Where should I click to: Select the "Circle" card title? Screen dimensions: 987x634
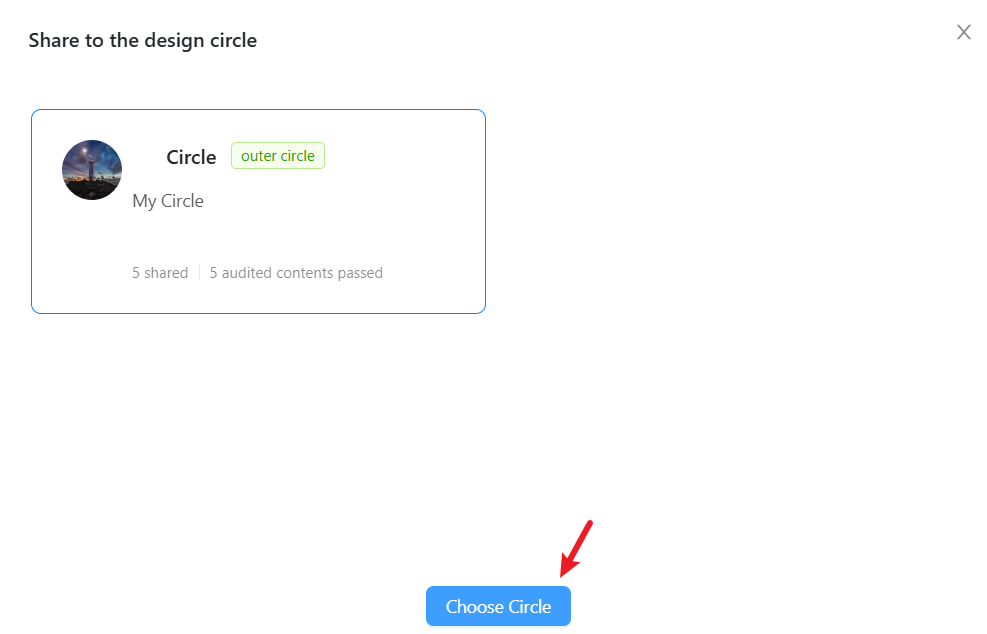coord(191,157)
